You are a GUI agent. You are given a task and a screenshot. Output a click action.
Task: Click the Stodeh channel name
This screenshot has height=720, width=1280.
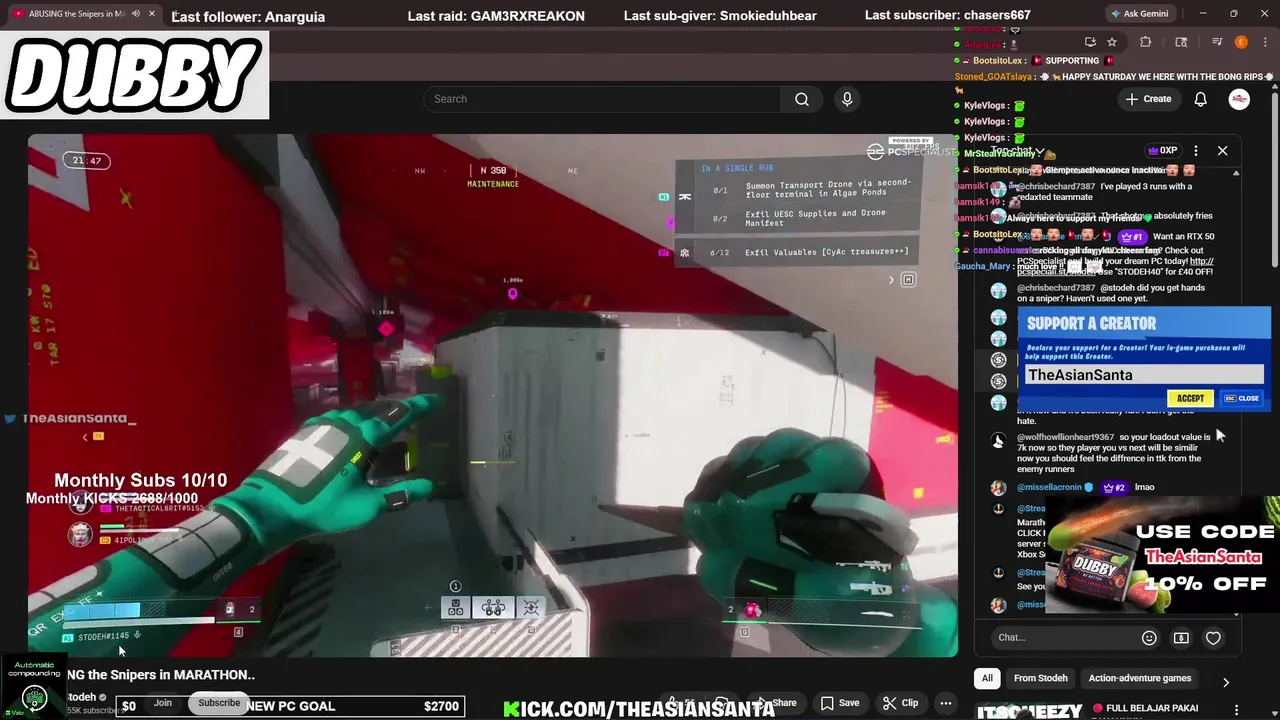(x=82, y=697)
